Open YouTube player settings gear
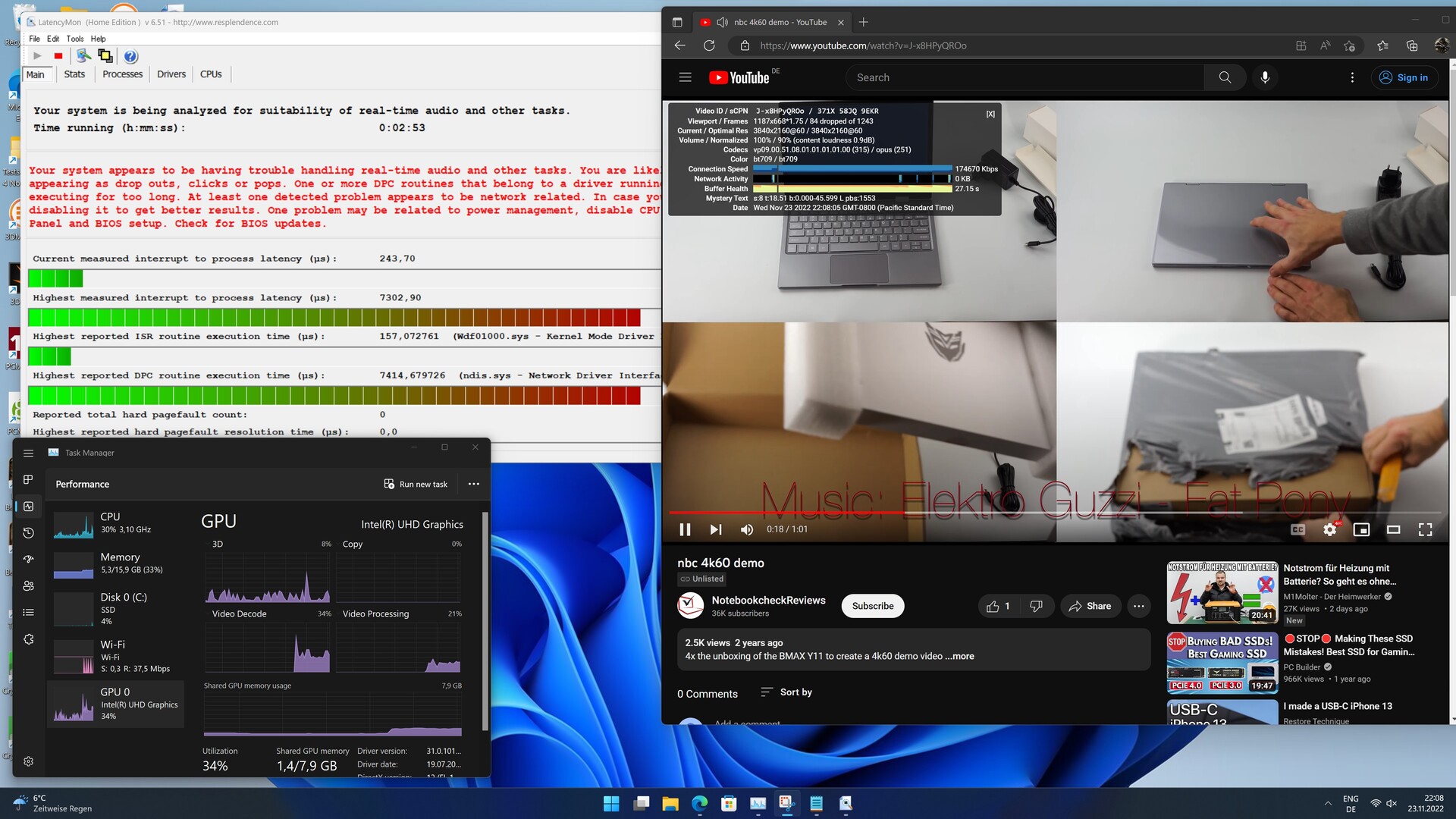 coord(1329,529)
